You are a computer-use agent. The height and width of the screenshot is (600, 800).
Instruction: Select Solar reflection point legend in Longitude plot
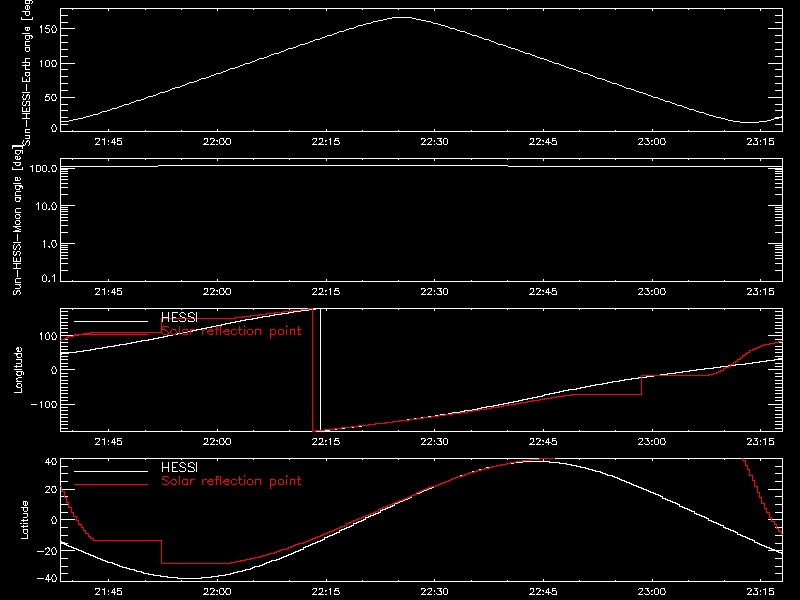point(231,331)
